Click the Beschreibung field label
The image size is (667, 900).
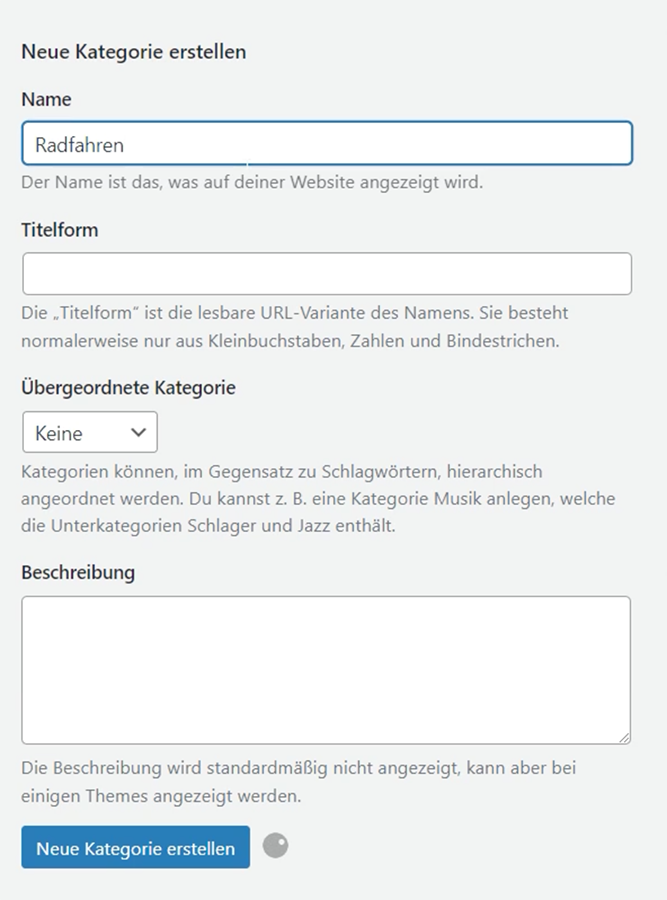[78, 573]
